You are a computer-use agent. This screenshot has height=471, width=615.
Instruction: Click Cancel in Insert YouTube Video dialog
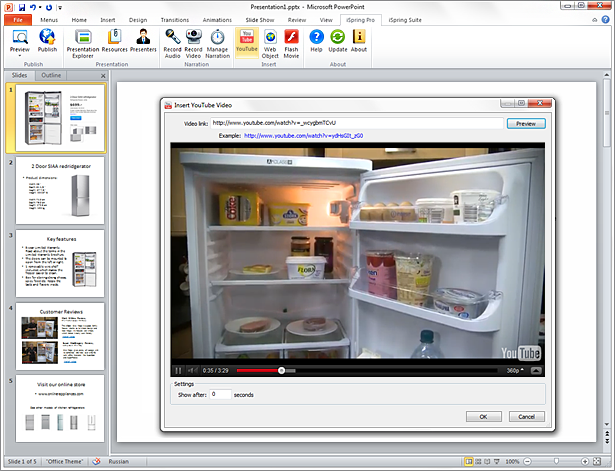tap(526, 416)
